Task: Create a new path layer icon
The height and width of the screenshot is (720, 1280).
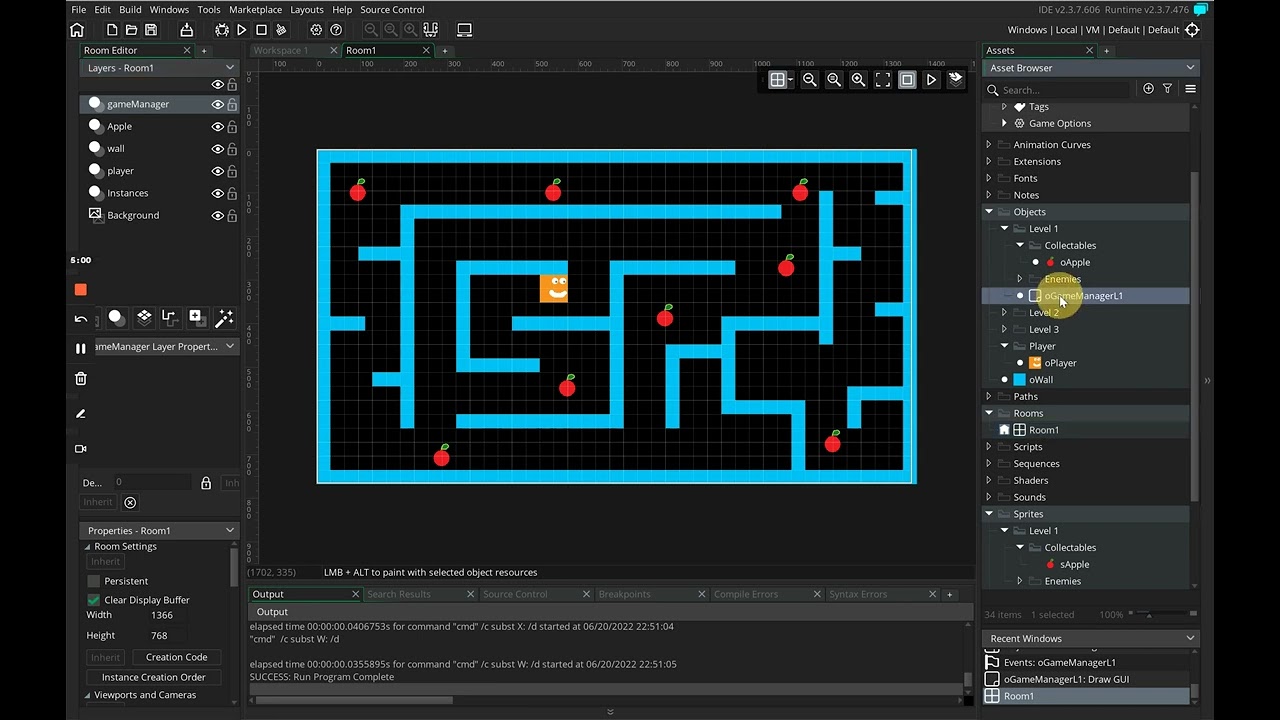Action: [x=169, y=318]
